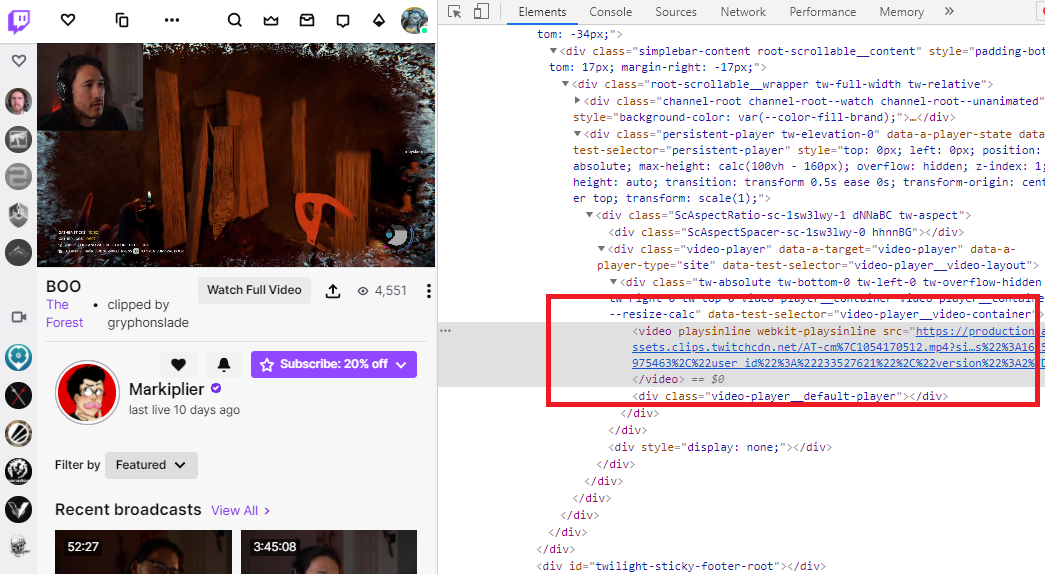Switch to Elements tab
This screenshot has height=574, width=1045.
(x=542, y=12)
